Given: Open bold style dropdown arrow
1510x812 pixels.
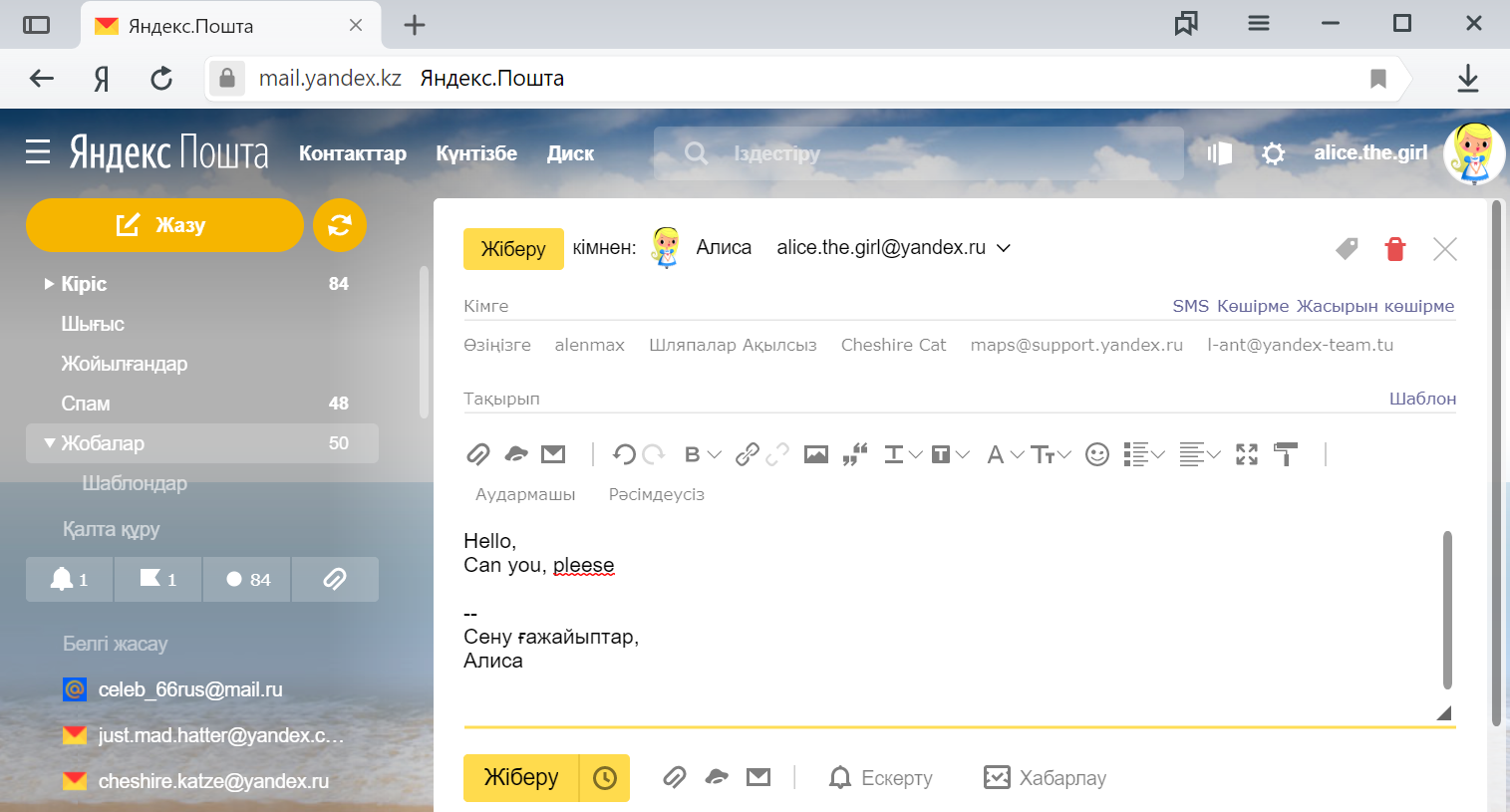Looking at the screenshot, I should [x=714, y=454].
